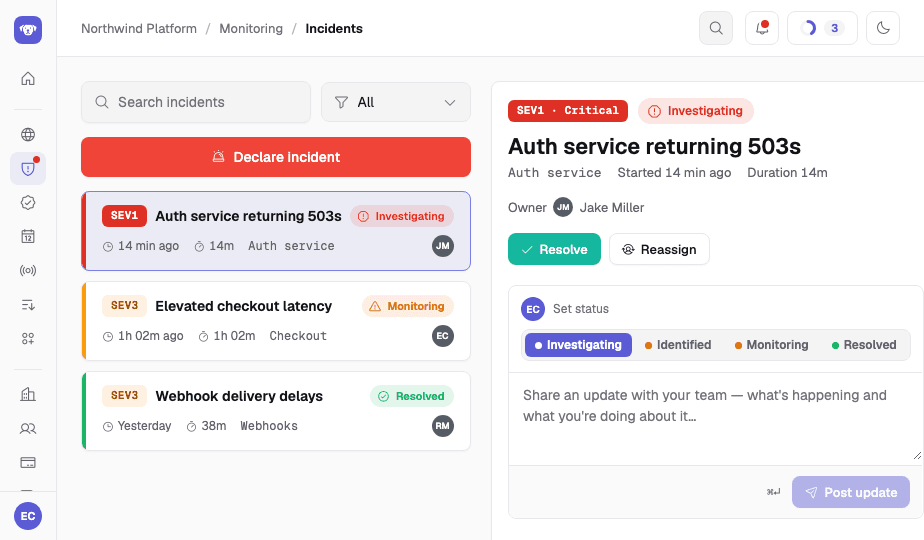The width and height of the screenshot is (924, 540).
Task: Open the globe sidebar icon
Action: point(28,134)
